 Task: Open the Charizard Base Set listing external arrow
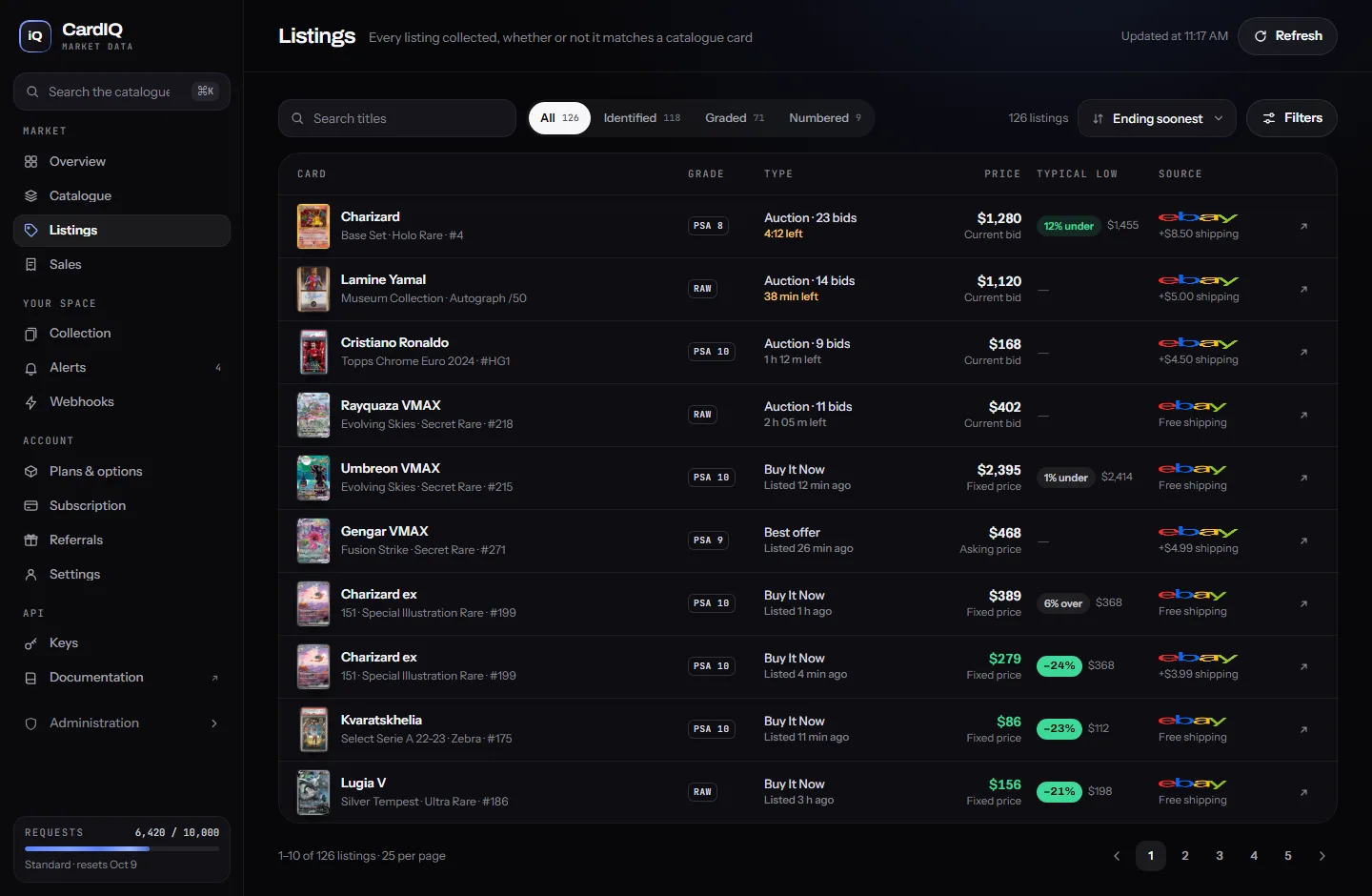pyautogui.click(x=1303, y=226)
